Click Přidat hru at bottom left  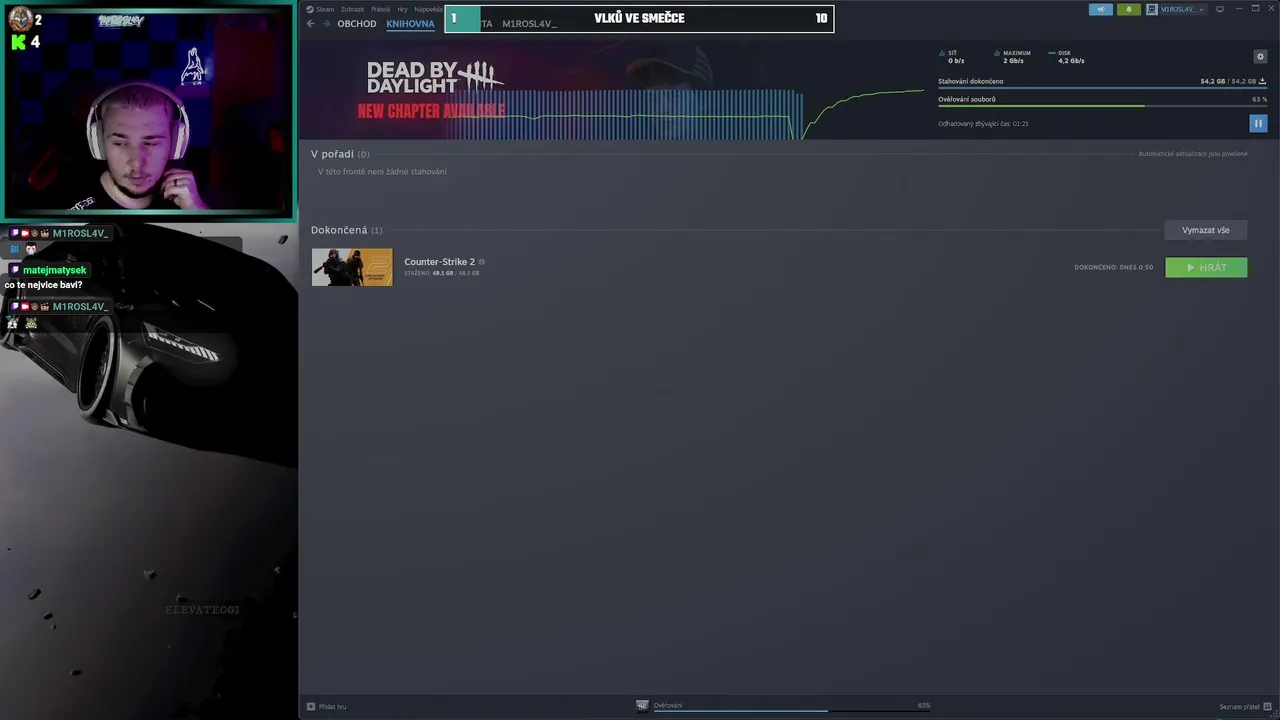point(327,706)
